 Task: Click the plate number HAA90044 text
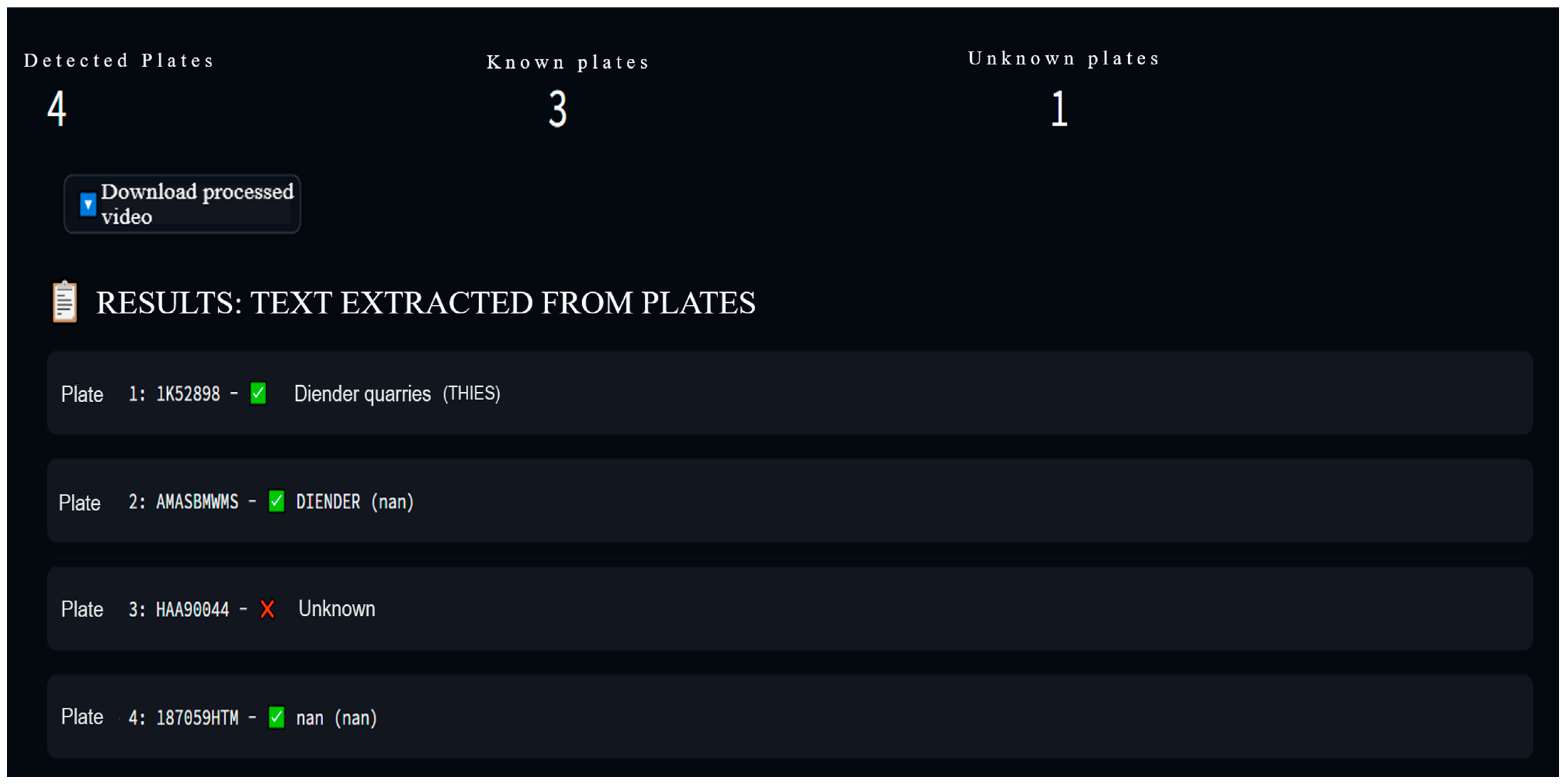(193, 609)
